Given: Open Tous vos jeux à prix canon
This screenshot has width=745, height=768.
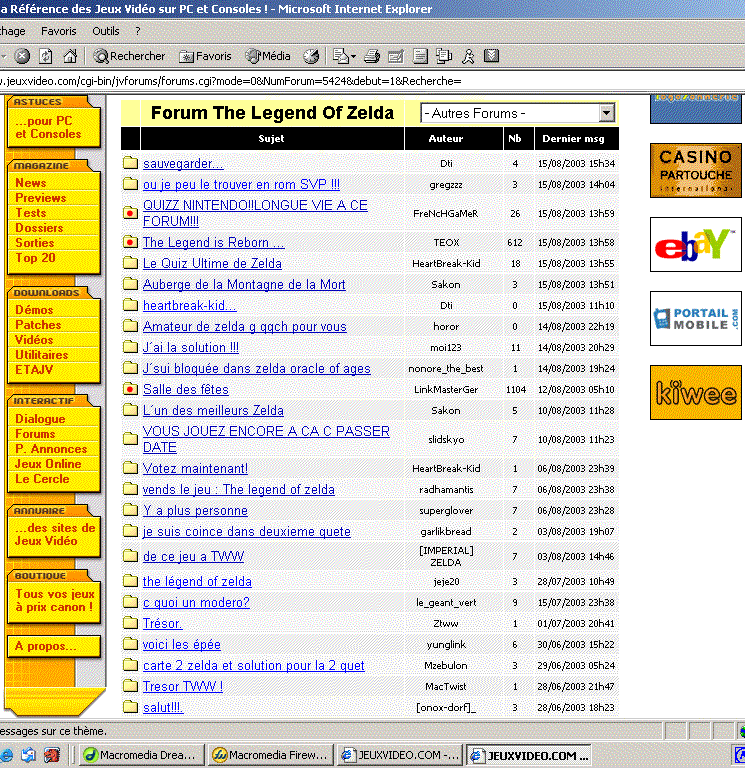Looking at the screenshot, I should click(x=54, y=600).
